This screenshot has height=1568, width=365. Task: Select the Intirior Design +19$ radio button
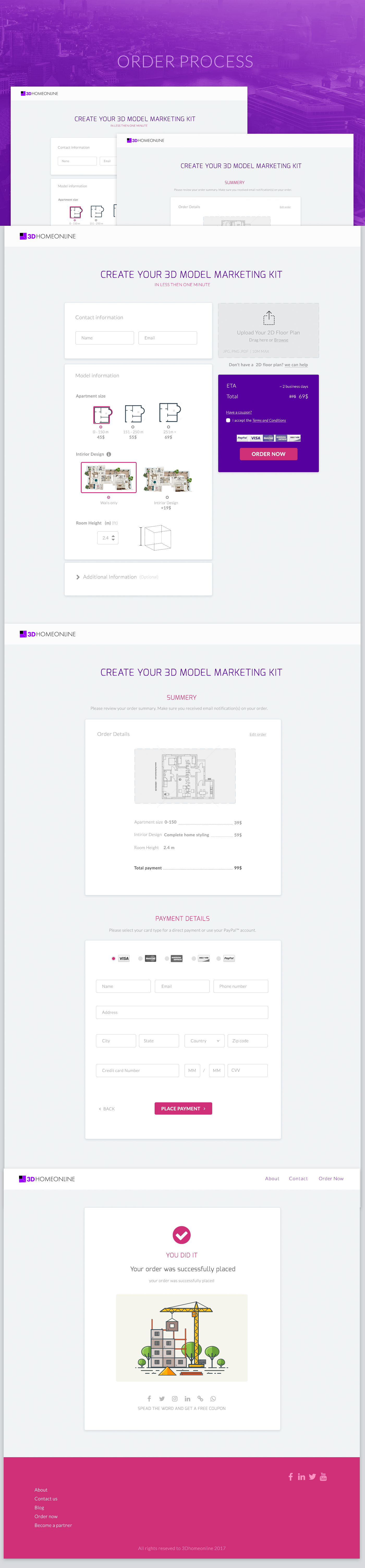click(x=167, y=497)
